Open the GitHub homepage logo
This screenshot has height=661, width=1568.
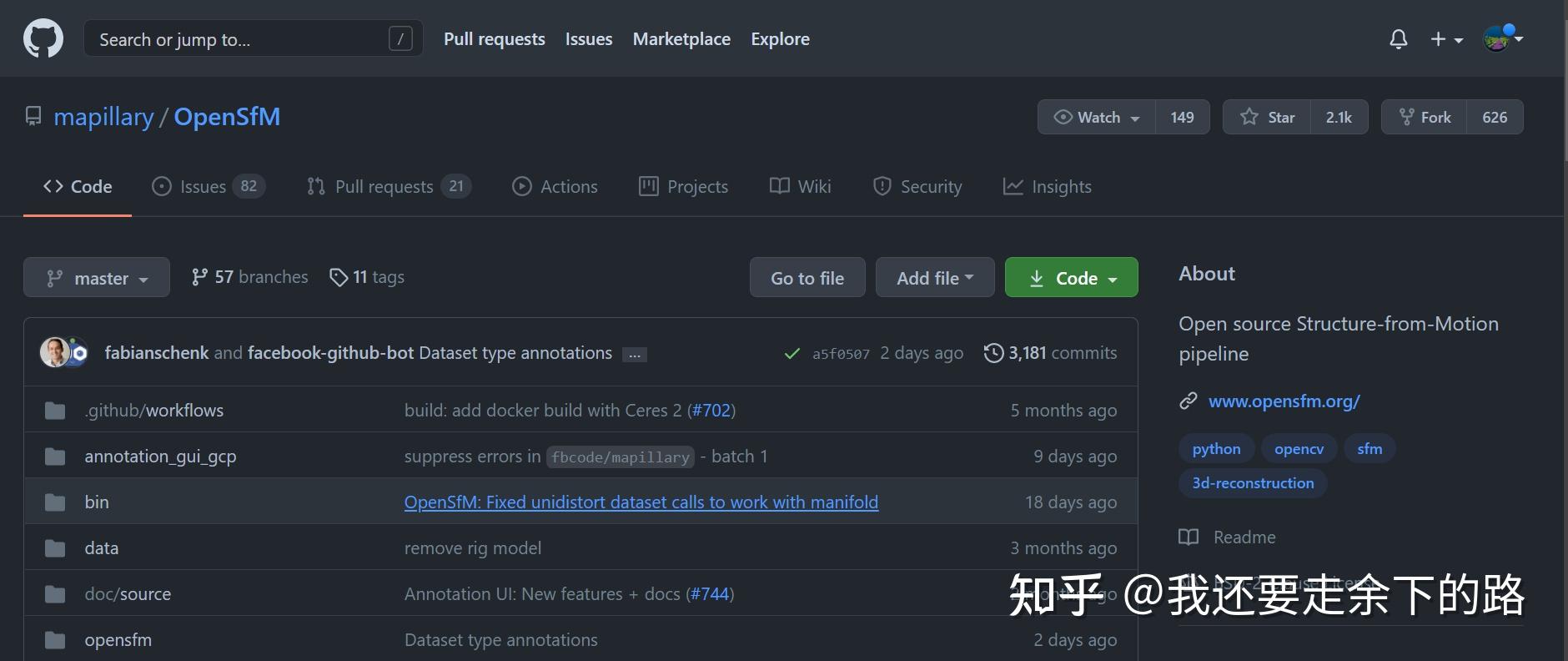pos(43,38)
